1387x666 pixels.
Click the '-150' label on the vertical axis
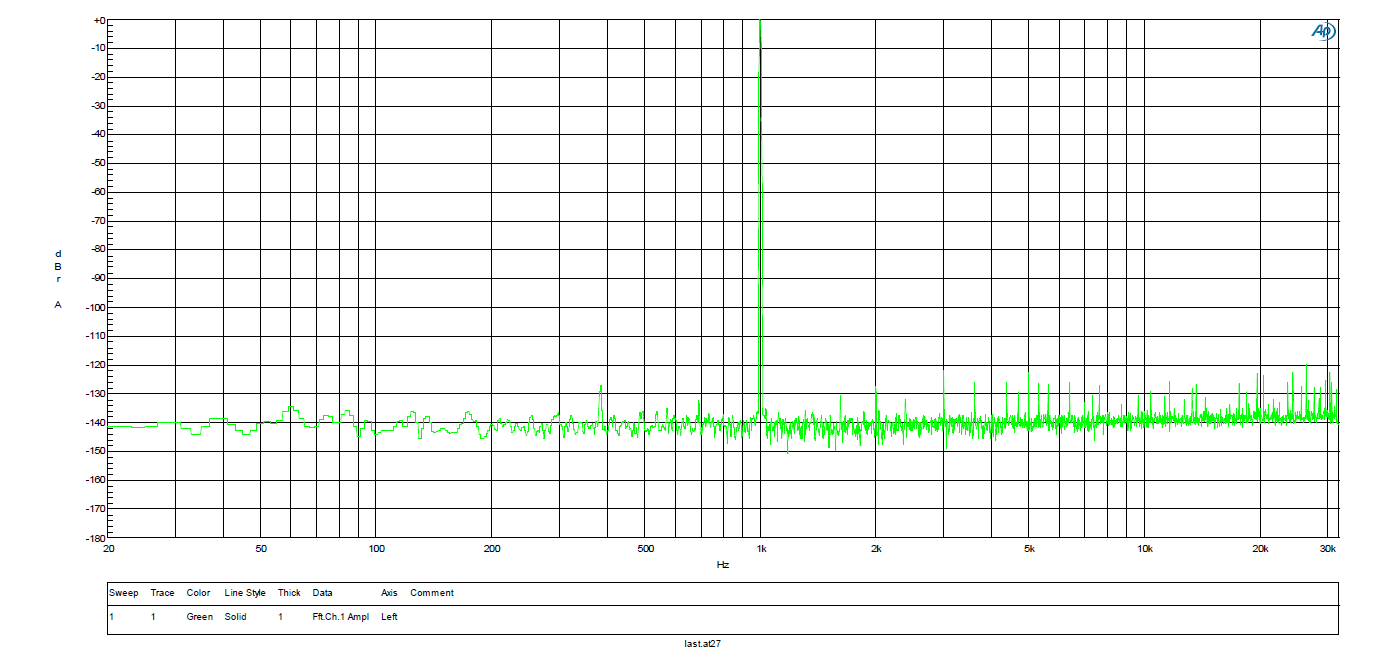pos(96,452)
